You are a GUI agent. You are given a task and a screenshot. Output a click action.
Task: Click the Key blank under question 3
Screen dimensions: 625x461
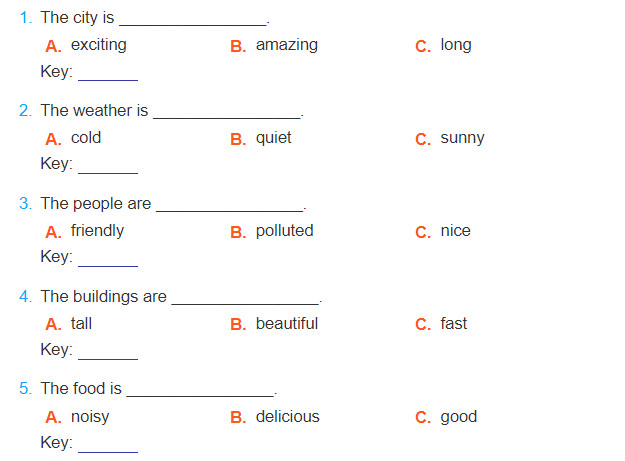108,259
